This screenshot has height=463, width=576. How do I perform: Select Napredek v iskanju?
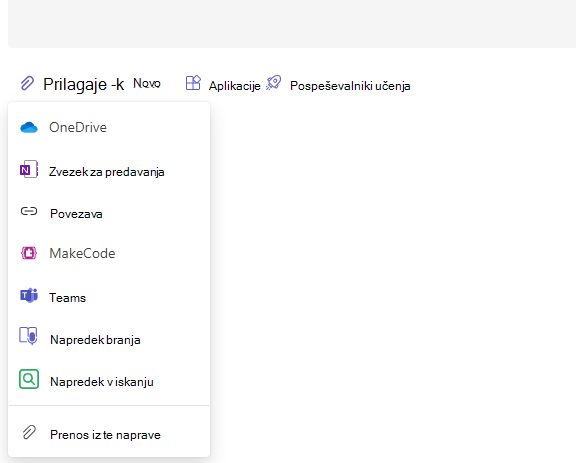(109, 381)
